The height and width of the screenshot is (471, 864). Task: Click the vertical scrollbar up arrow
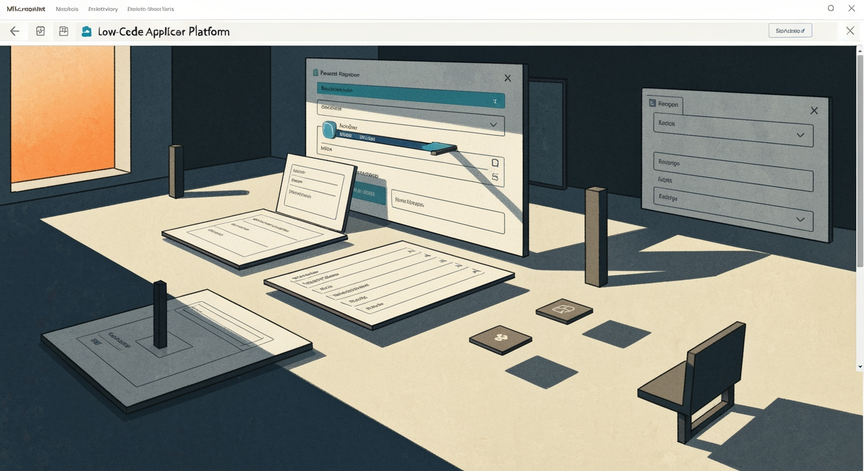click(x=860, y=51)
